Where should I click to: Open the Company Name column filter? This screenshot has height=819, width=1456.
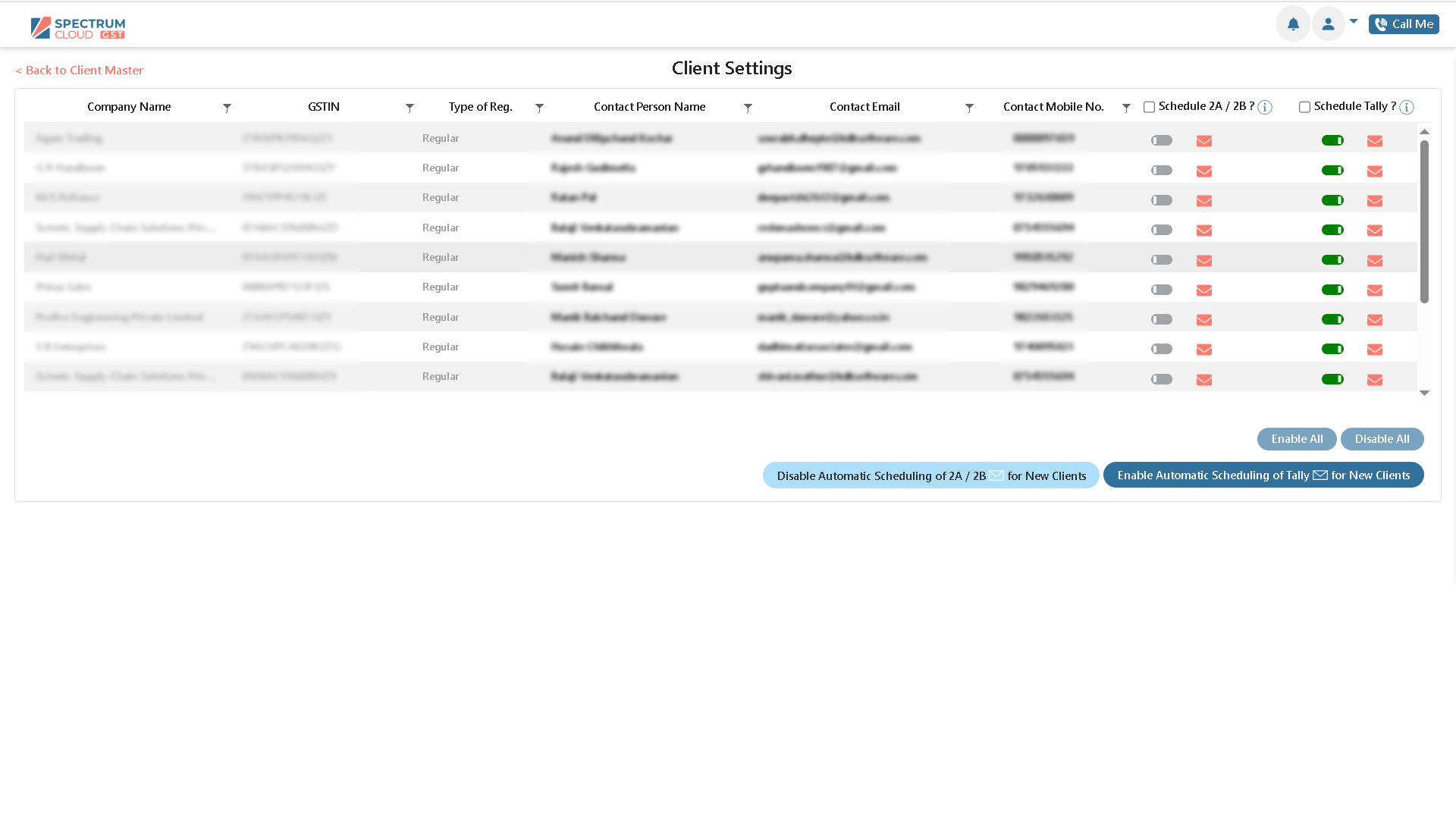pos(227,108)
